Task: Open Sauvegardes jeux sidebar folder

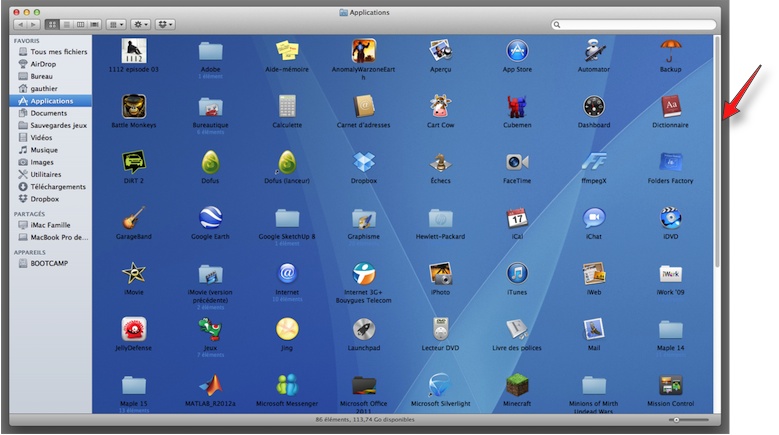Action: click(x=51, y=125)
